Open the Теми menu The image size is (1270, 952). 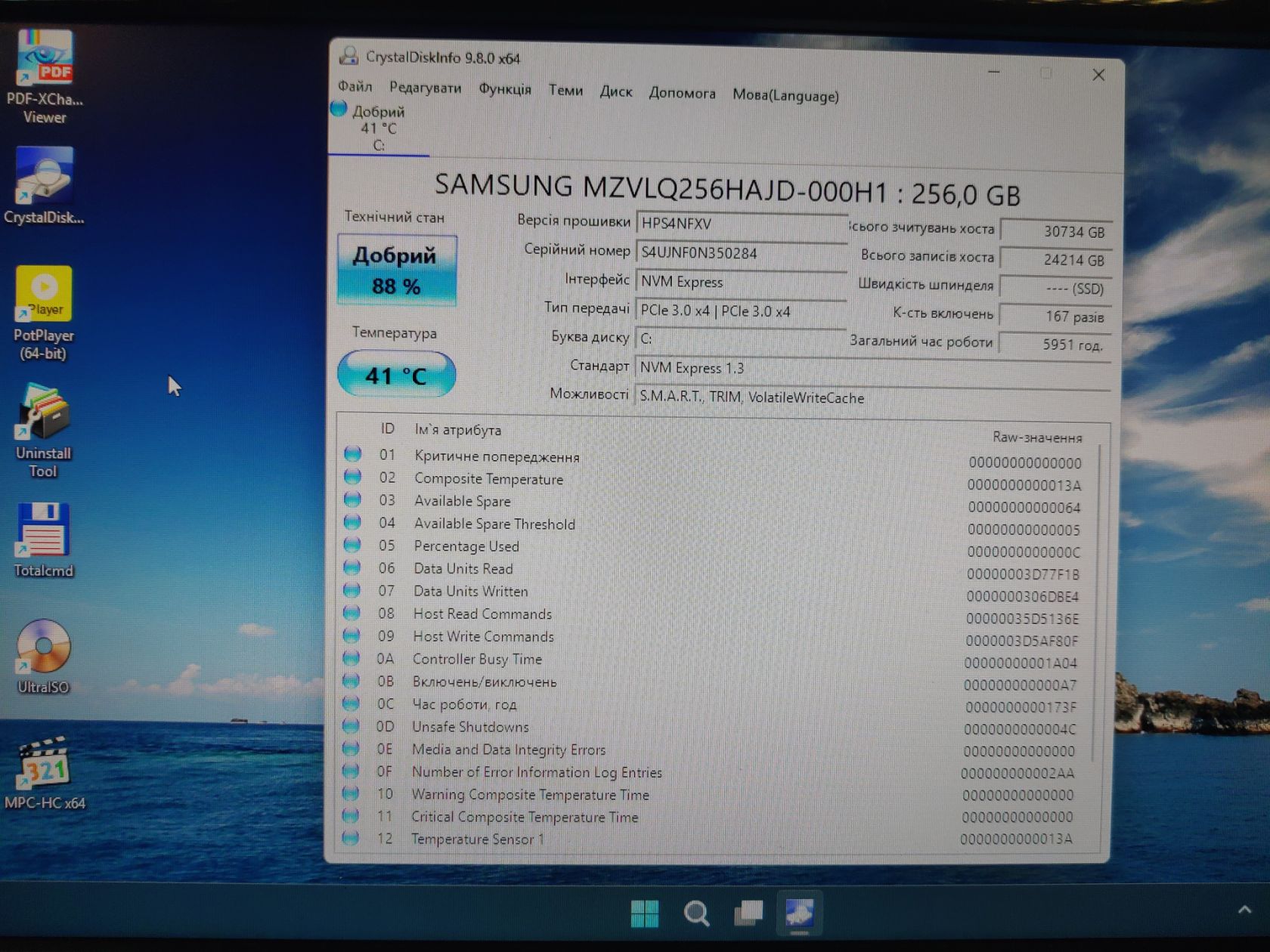point(565,91)
